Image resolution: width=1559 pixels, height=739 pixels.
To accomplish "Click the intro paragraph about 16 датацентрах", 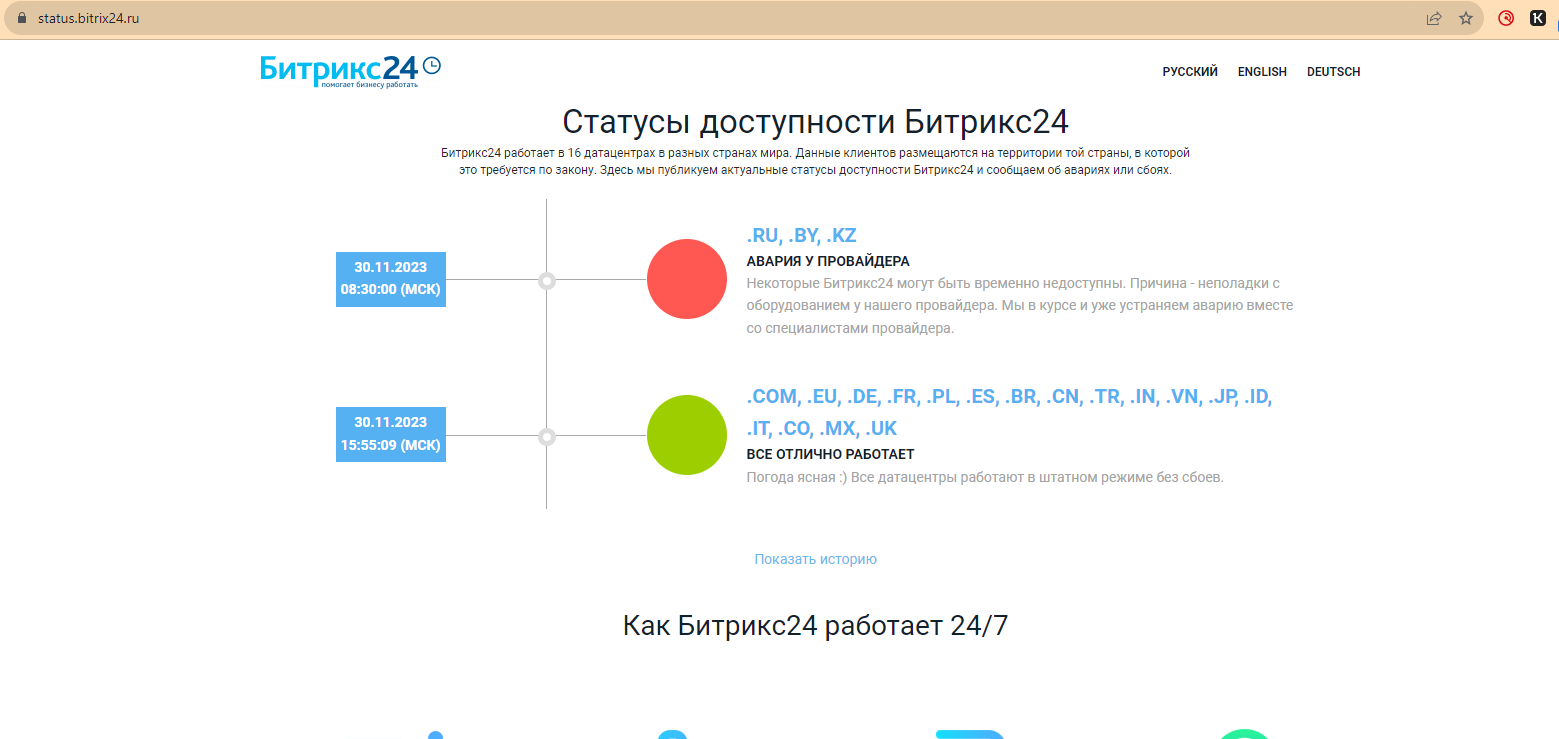I will click(x=815, y=161).
